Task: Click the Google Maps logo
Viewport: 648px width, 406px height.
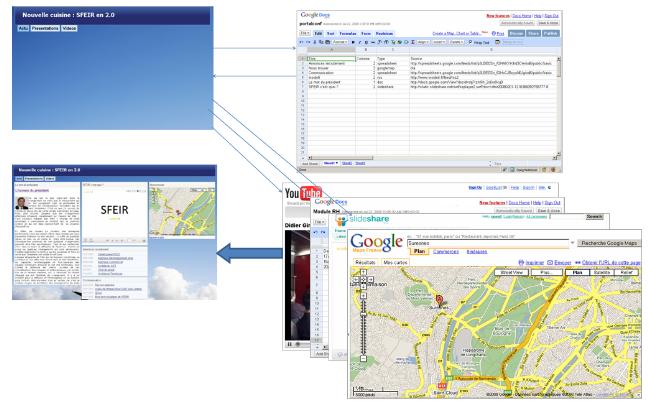Action: 376,243
